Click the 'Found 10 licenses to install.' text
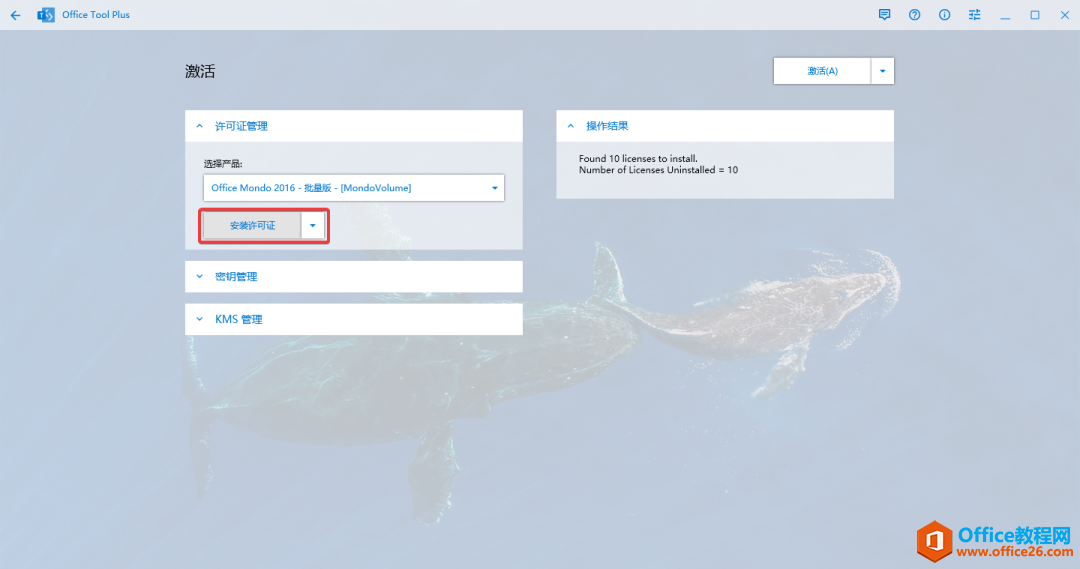Viewport: 1080px width, 569px height. [638, 158]
